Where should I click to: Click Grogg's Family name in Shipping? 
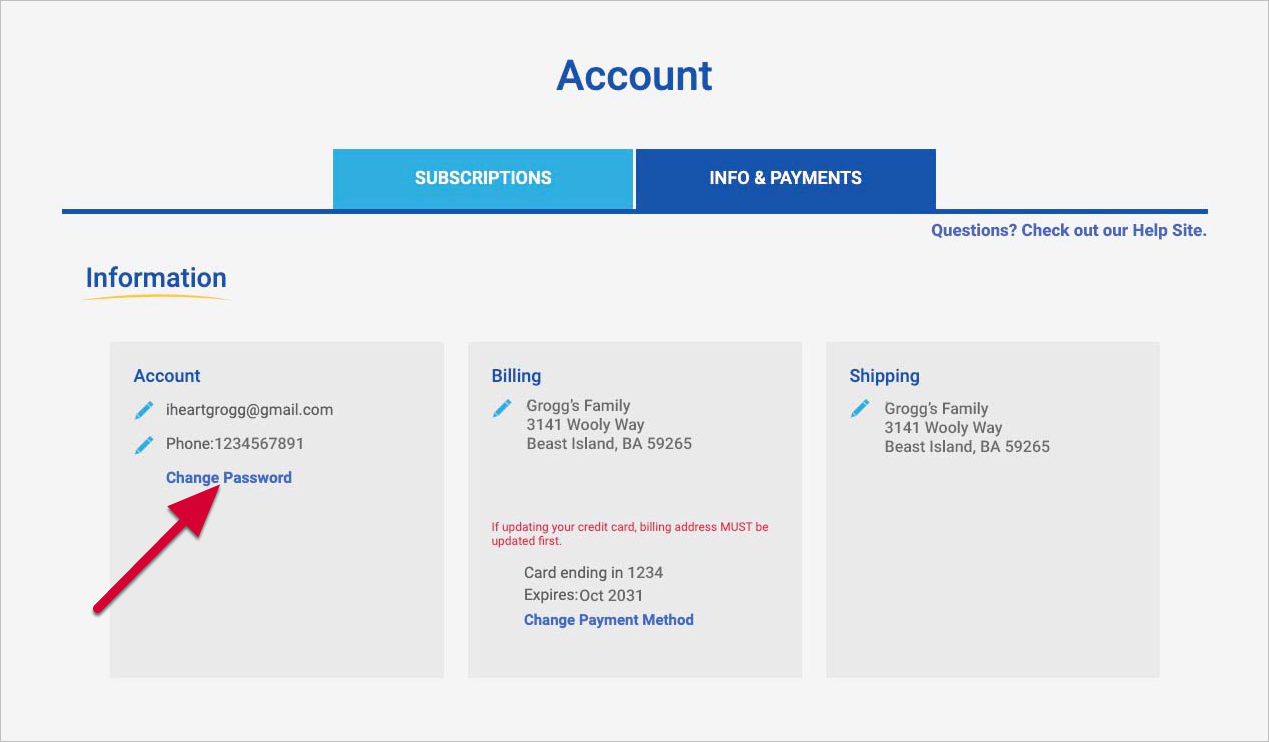pos(937,409)
